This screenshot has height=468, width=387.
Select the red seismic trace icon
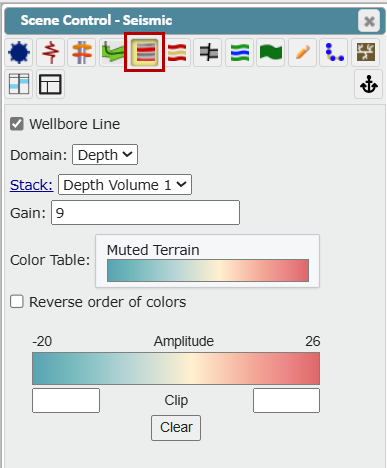(50, 52)
